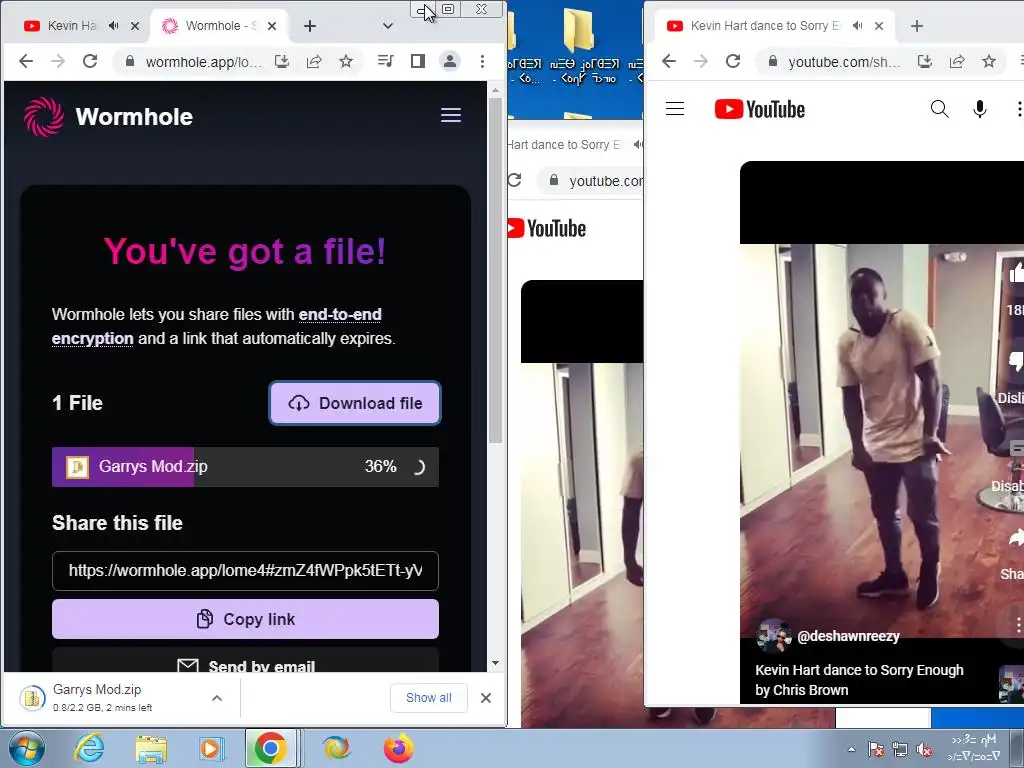The height and width of the screenshot is (768, 1024).
Task: Click the YouTube logo in the right window
Action: pyautogui.click(x=760, y=109)
